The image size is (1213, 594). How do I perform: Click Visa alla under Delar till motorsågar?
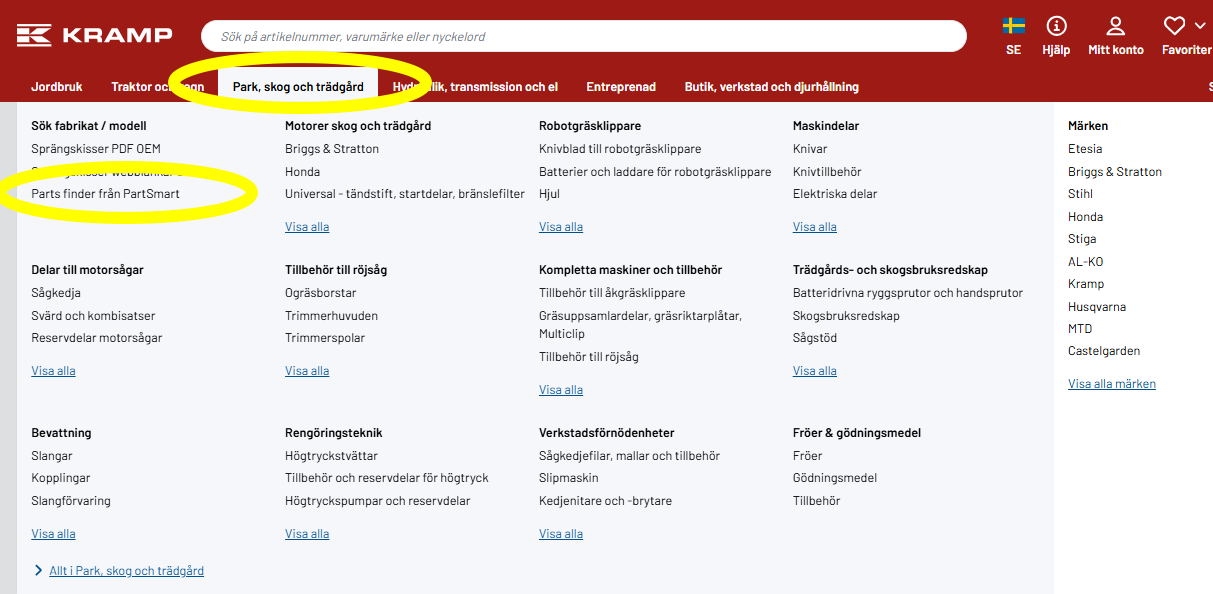tap(53, 371)
